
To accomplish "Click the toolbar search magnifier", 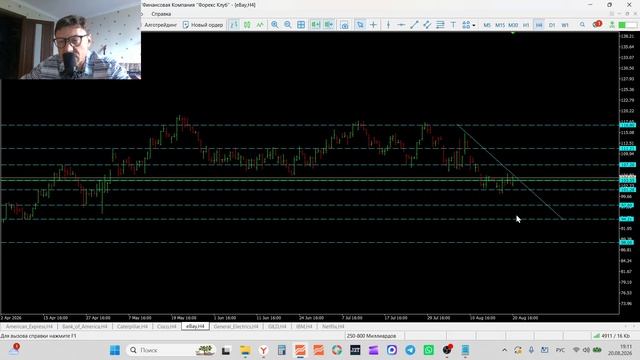I will point(582,25).
